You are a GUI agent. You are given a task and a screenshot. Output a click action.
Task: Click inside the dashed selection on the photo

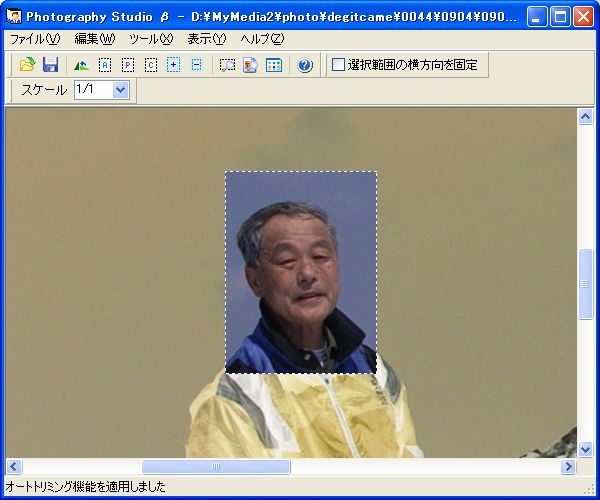point(300,270)
